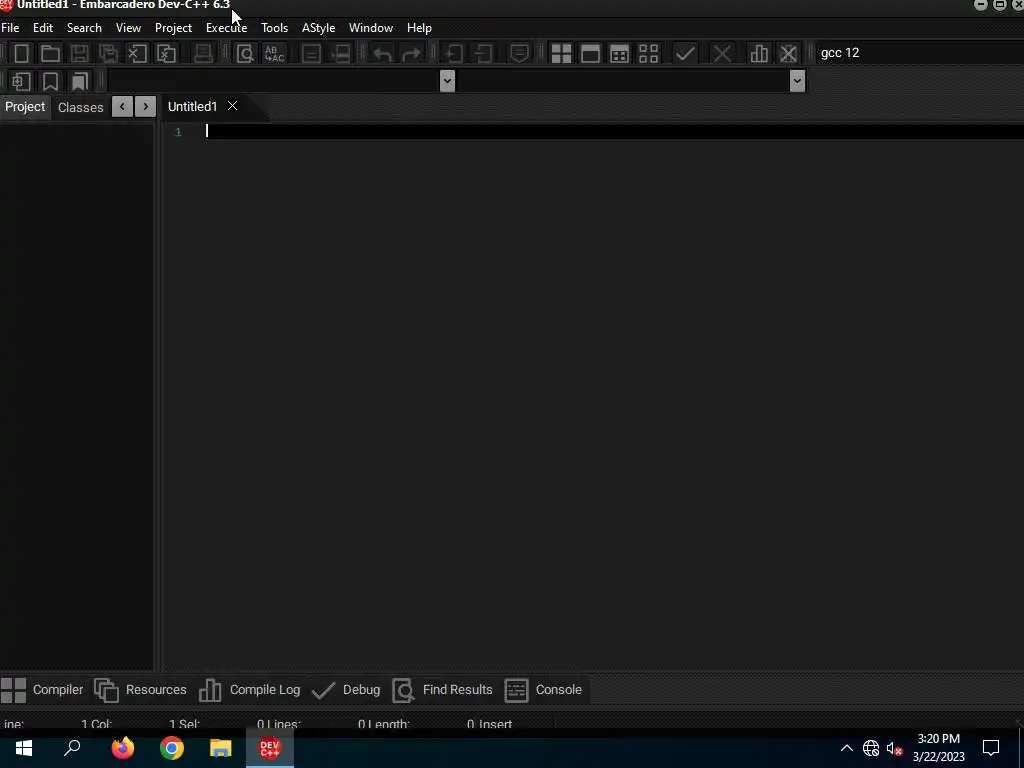Click the Stop Execution X icon
The image size is (1024, 768).
point(722,54)
